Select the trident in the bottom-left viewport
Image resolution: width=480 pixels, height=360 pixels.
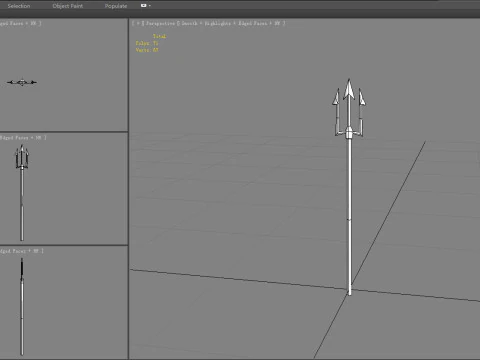pyautogui.click(x=22, y=307)
